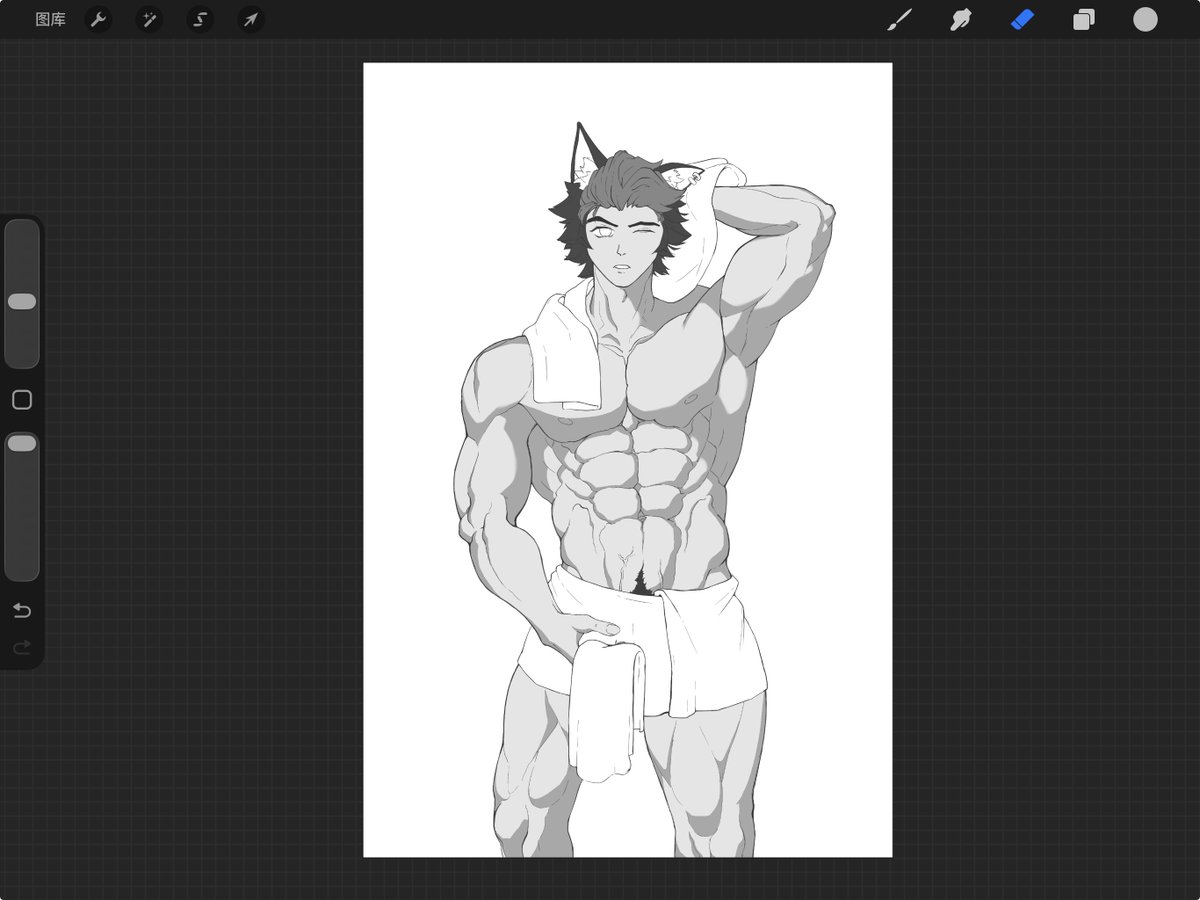Redo the last action

(x=22, y=649)
